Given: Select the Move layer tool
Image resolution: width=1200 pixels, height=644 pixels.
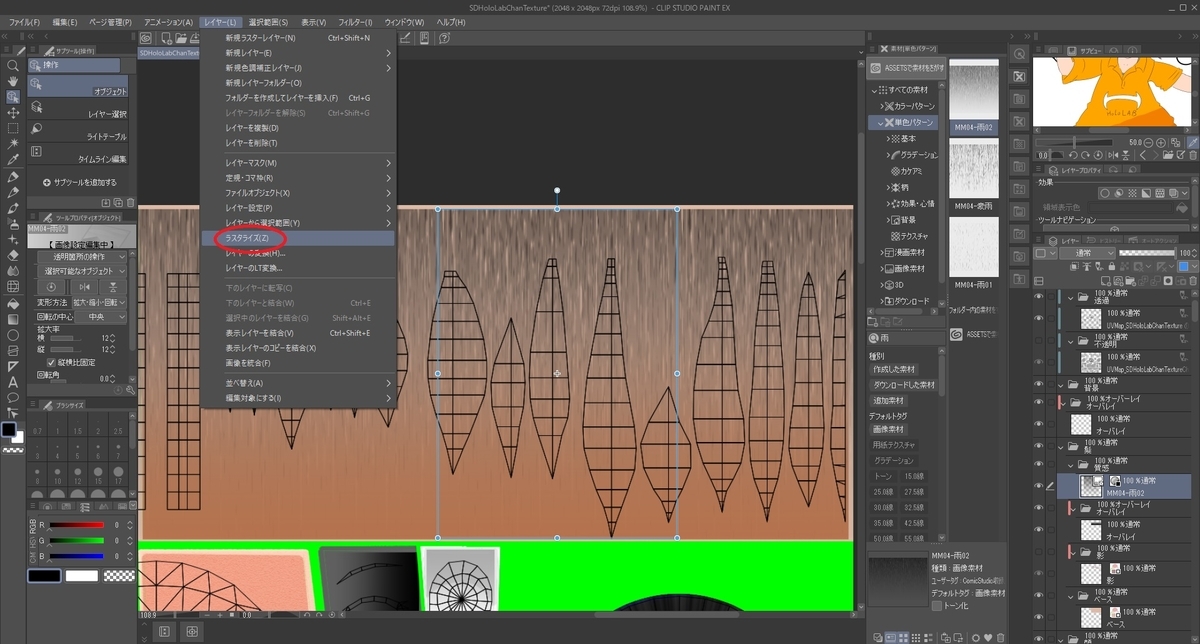Looking at the screenshot, I should tap(13, 113).
